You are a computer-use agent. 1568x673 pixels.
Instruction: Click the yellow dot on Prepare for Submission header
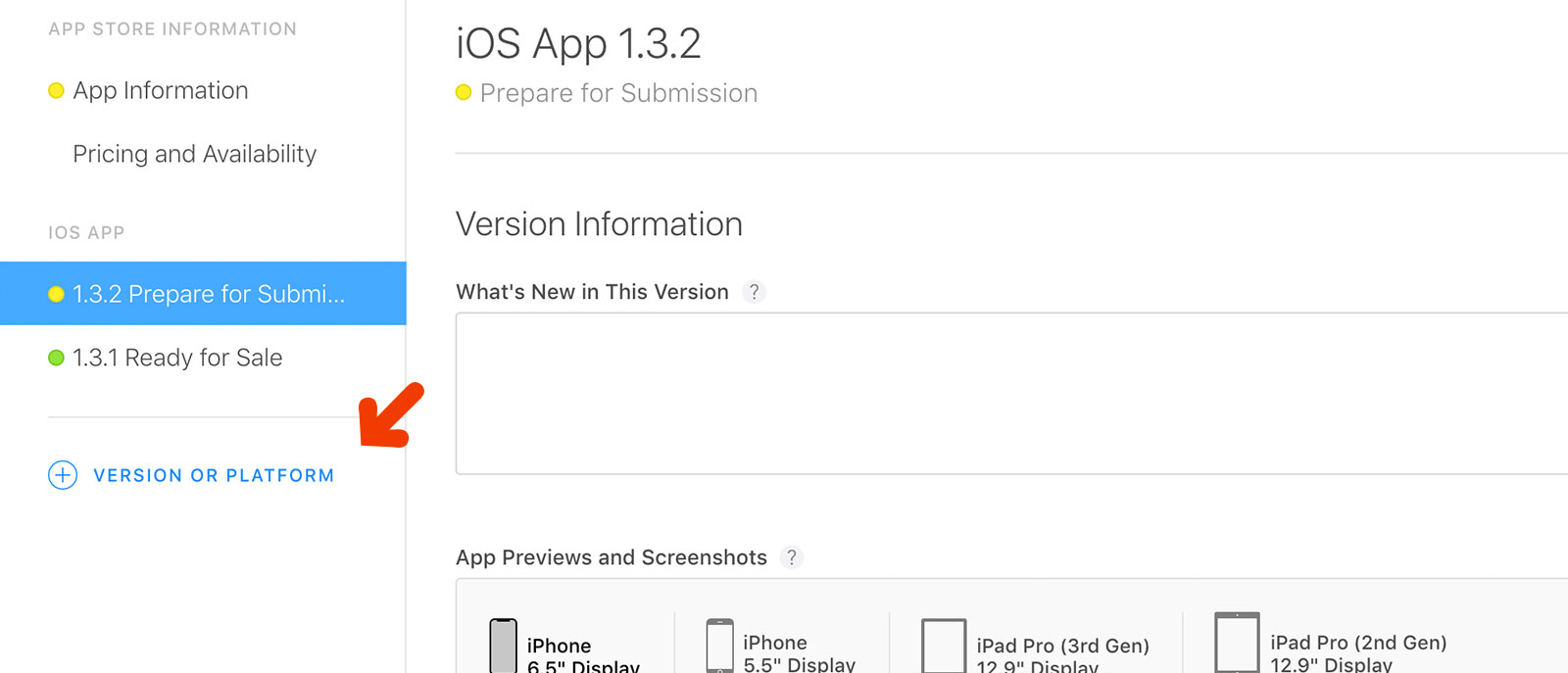tap(463, 92)
